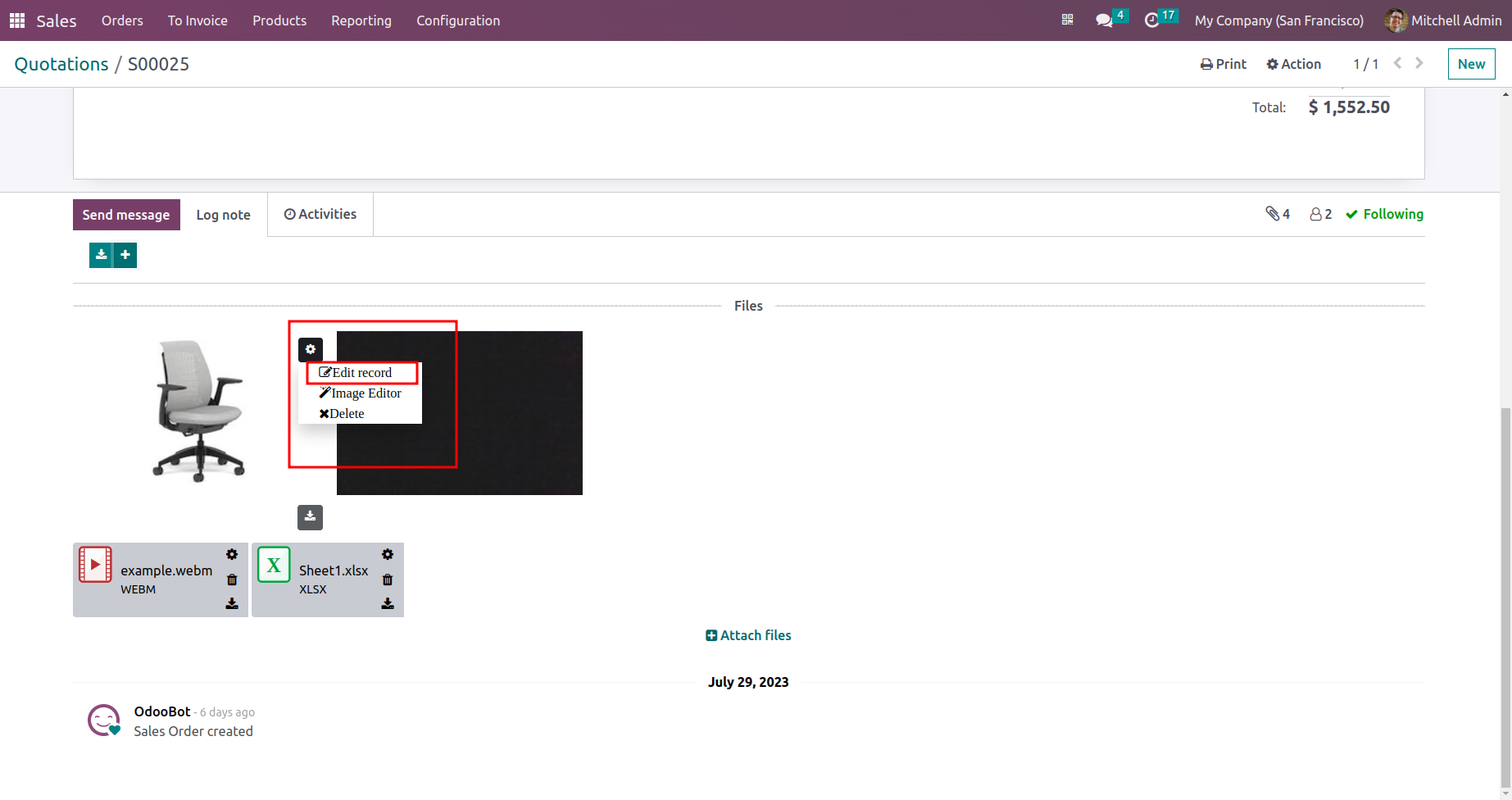Go to previous record arrow
This screenshot has width=1512, height=800.
coord(1398,63)
